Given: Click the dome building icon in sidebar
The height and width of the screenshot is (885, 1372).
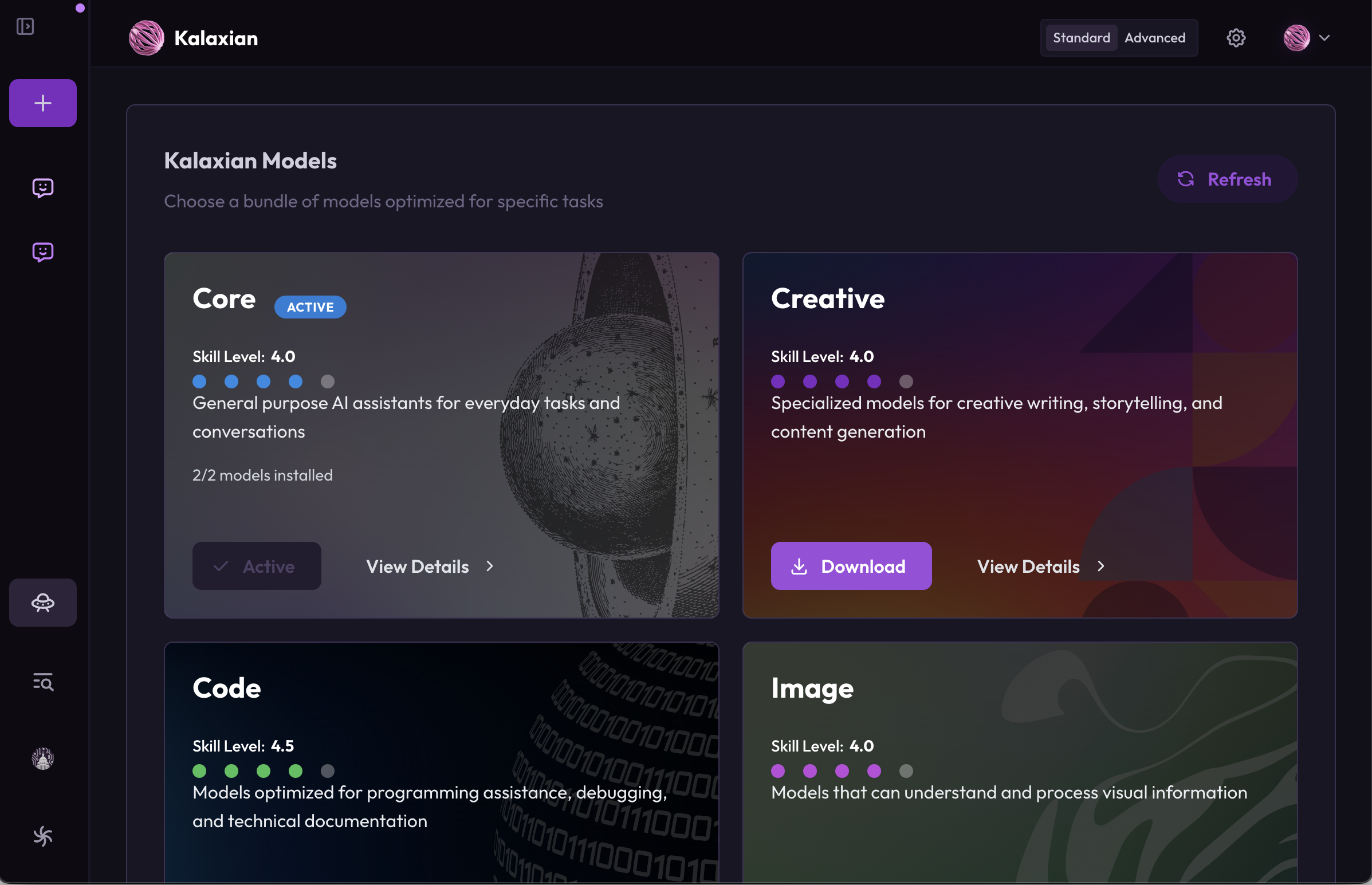Looking at the screenshot, I should pyautogui.click(x=42, y=759).
